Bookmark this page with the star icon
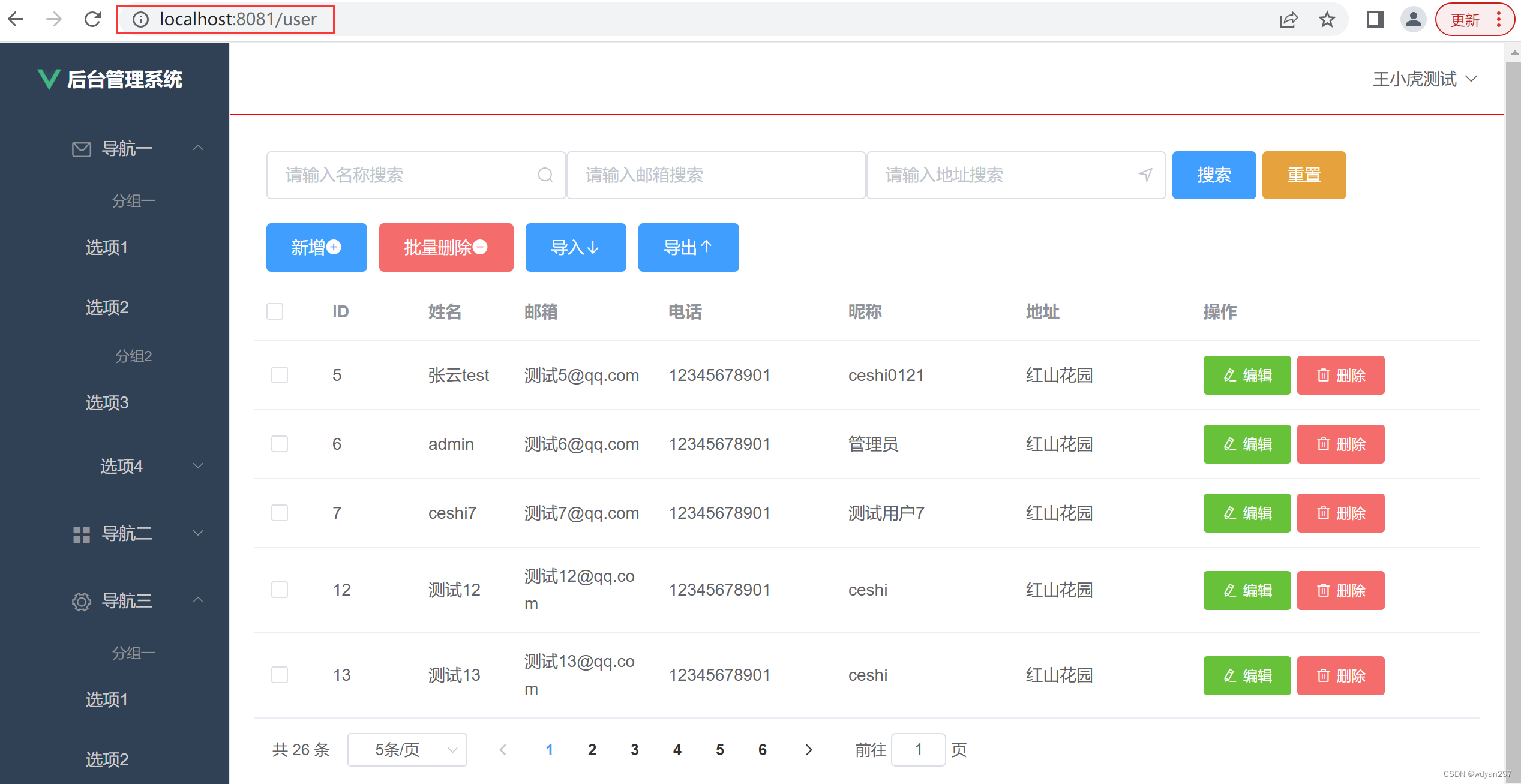 (x=1327, y=20)
